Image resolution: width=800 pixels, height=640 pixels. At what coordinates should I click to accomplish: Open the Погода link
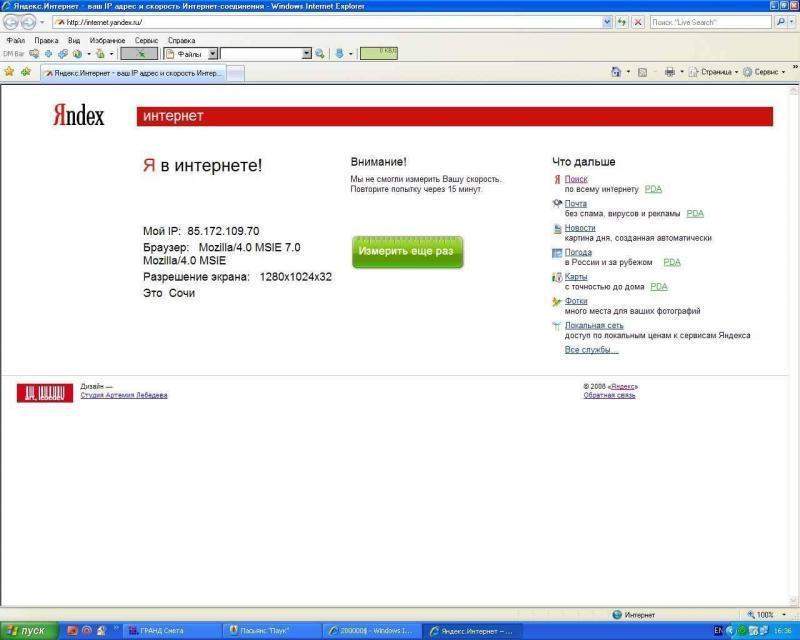[578, 252]
